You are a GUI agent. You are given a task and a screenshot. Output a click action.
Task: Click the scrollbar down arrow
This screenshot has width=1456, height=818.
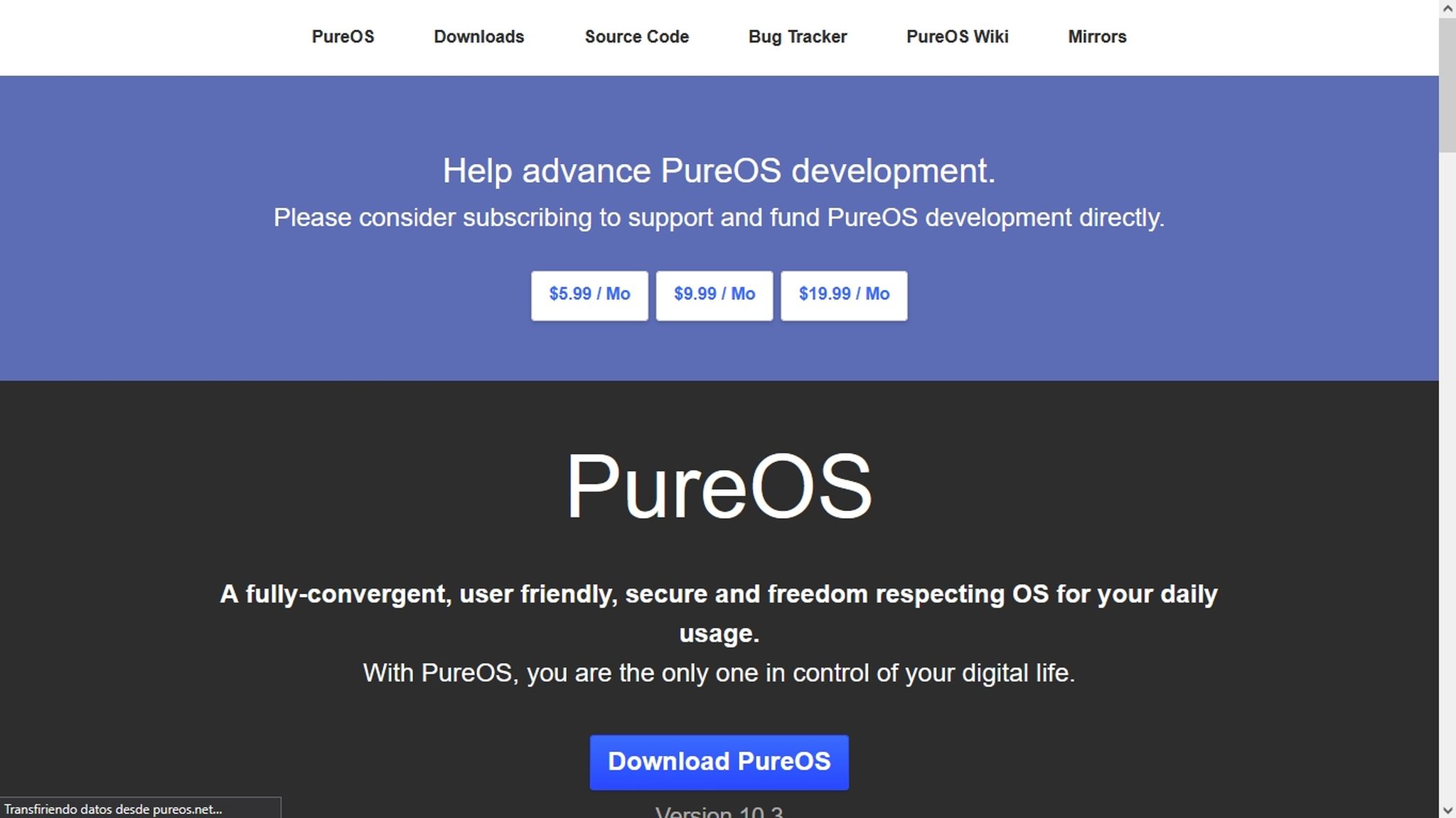coord(1447,809)
